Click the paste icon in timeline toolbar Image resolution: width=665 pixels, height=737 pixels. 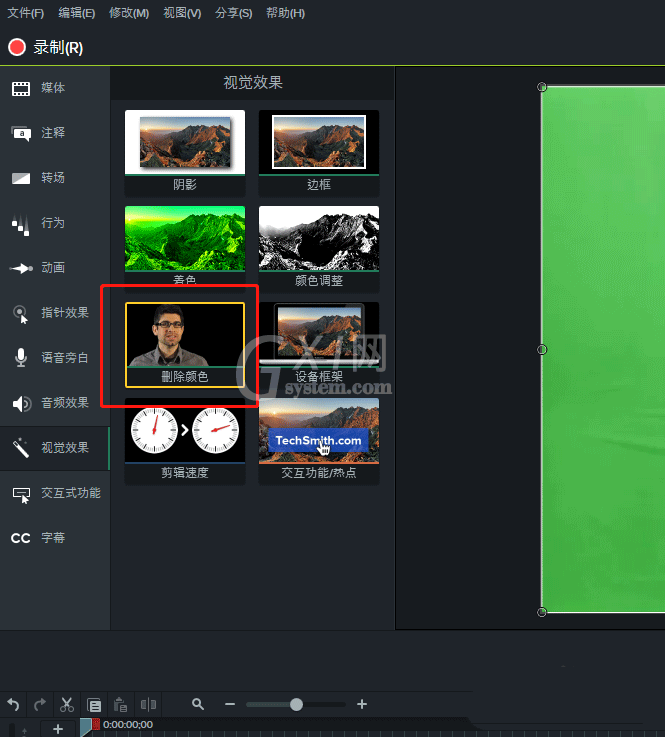[121, 705]
